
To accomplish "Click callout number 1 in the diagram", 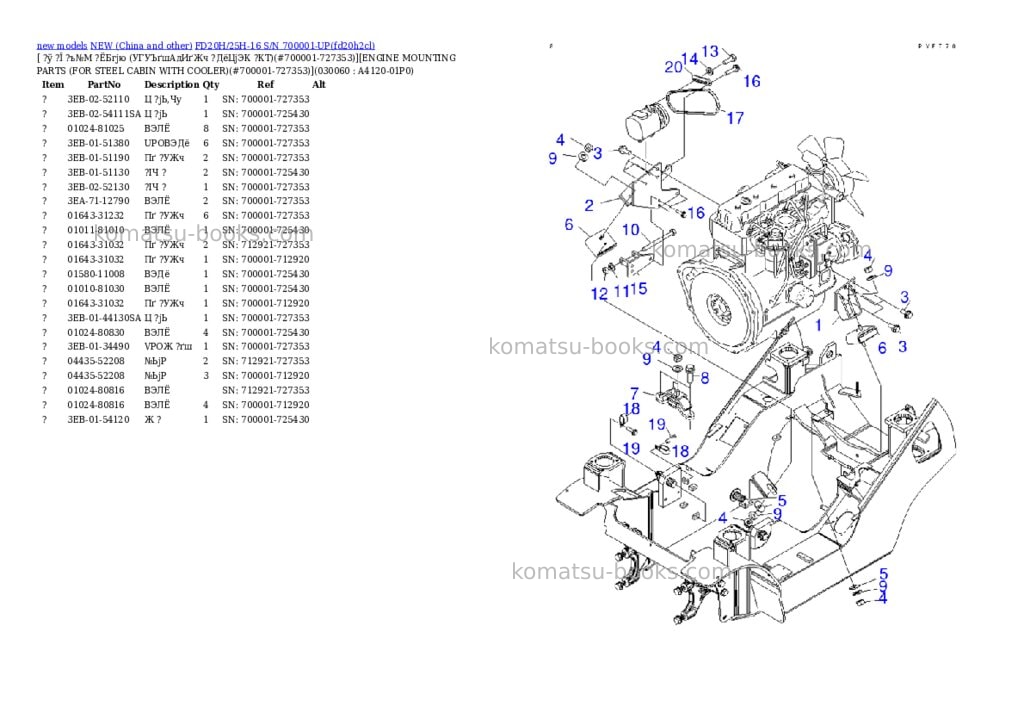I will pyautogui.click(x=818, y=325).
